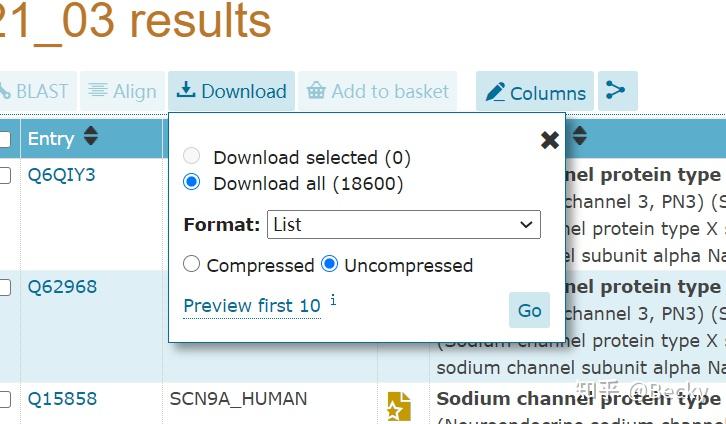Open the Download menu in toolbar
Screen dimensions: 726x424
(231, 92)
